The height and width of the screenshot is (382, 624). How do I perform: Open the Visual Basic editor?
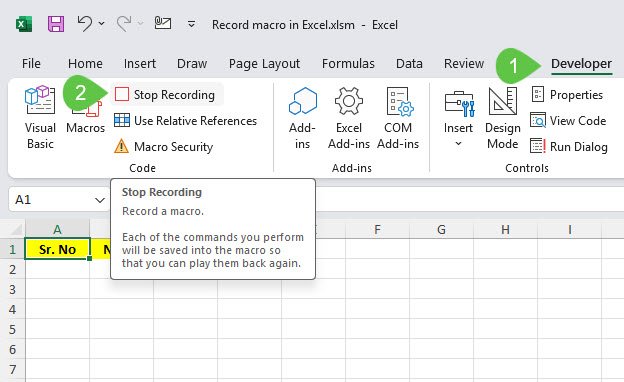pos(40,117)
